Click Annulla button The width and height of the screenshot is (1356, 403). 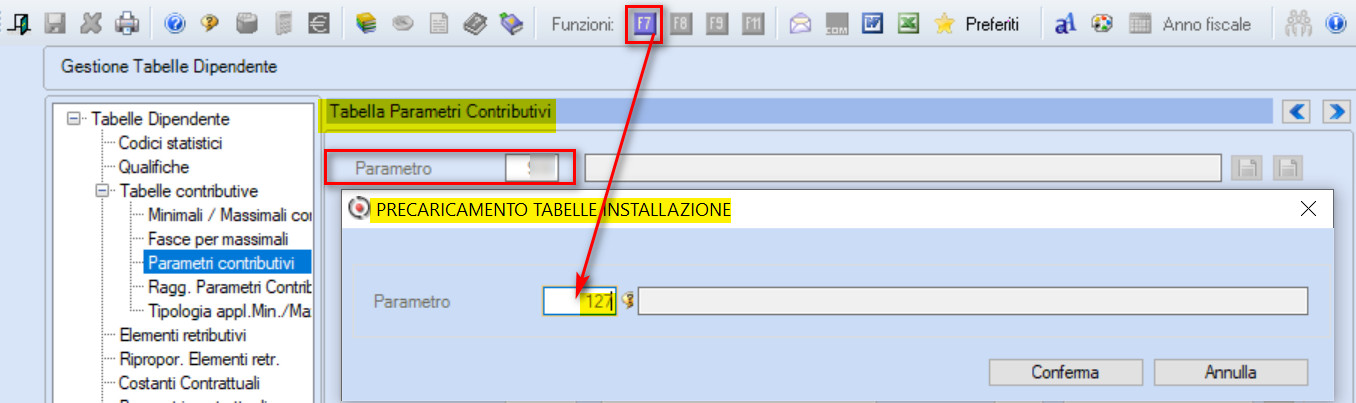pos(1230,372)
